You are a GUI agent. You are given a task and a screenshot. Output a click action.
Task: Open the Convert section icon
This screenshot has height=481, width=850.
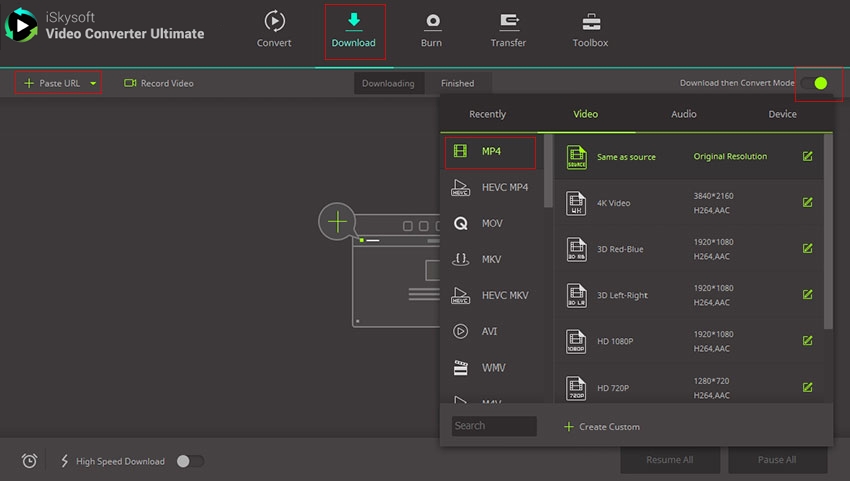[x=274, y=22]
